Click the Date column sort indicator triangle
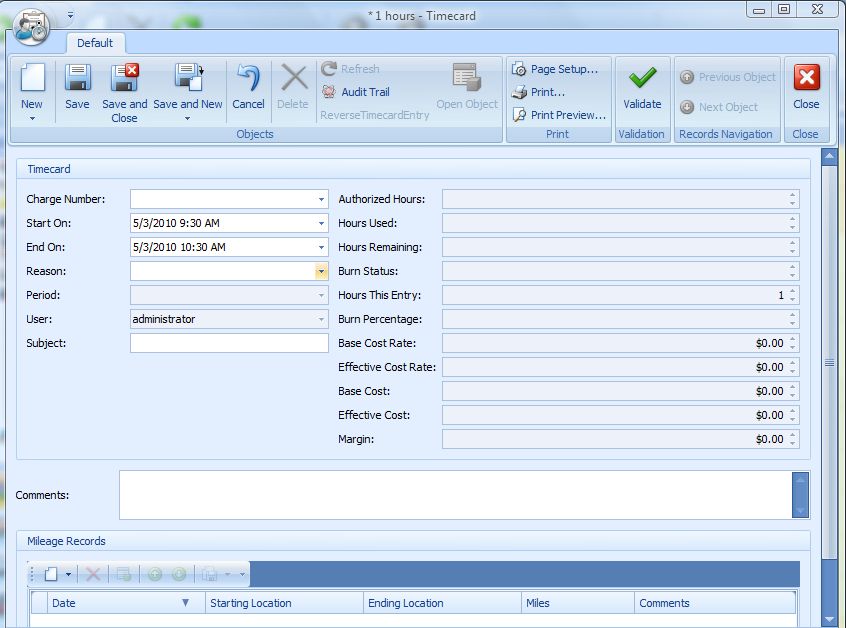 click(x=185, y=603)
